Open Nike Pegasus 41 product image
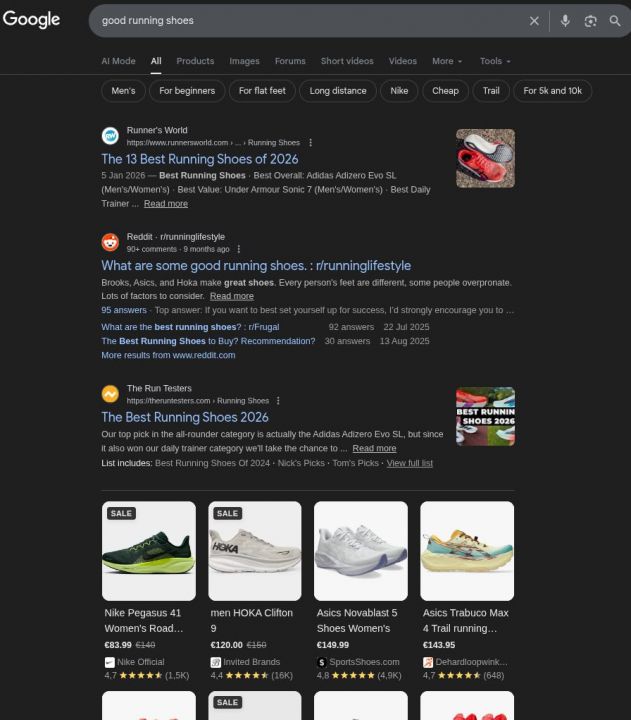631x720 pixels. click(x=149, y=551)
